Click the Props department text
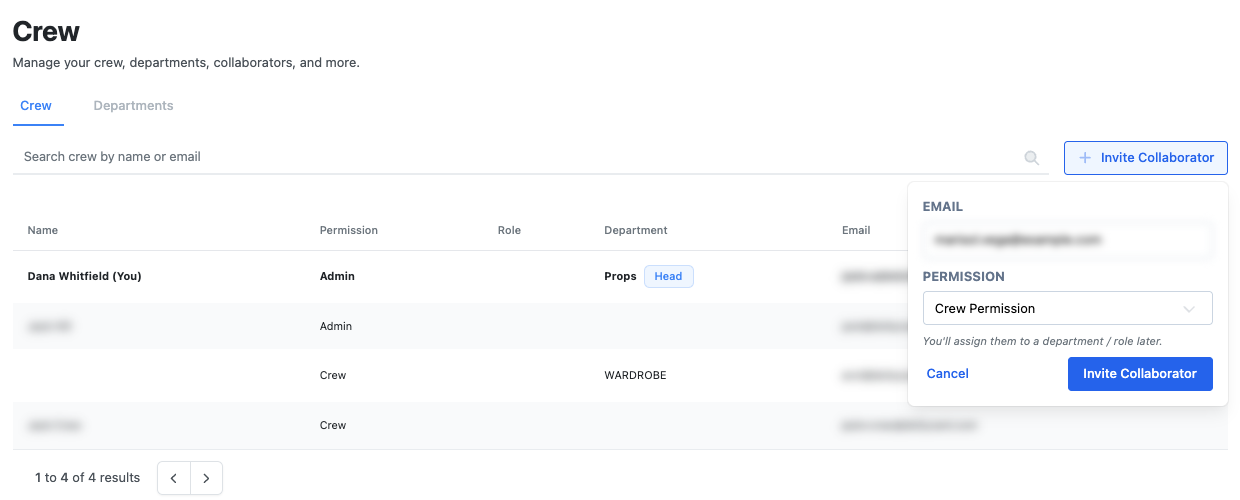This screenshot has height=500, width=1240. coord(620,277)
